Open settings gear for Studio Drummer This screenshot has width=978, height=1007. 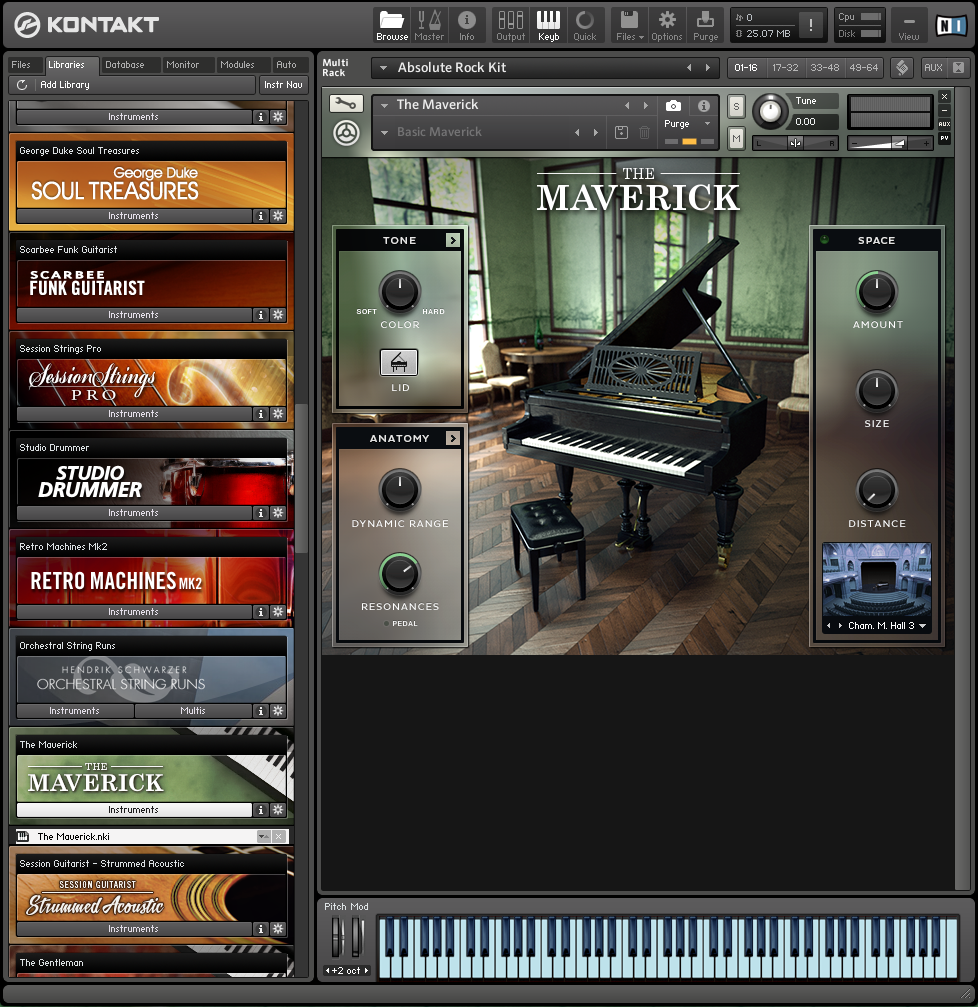(278, 512)
